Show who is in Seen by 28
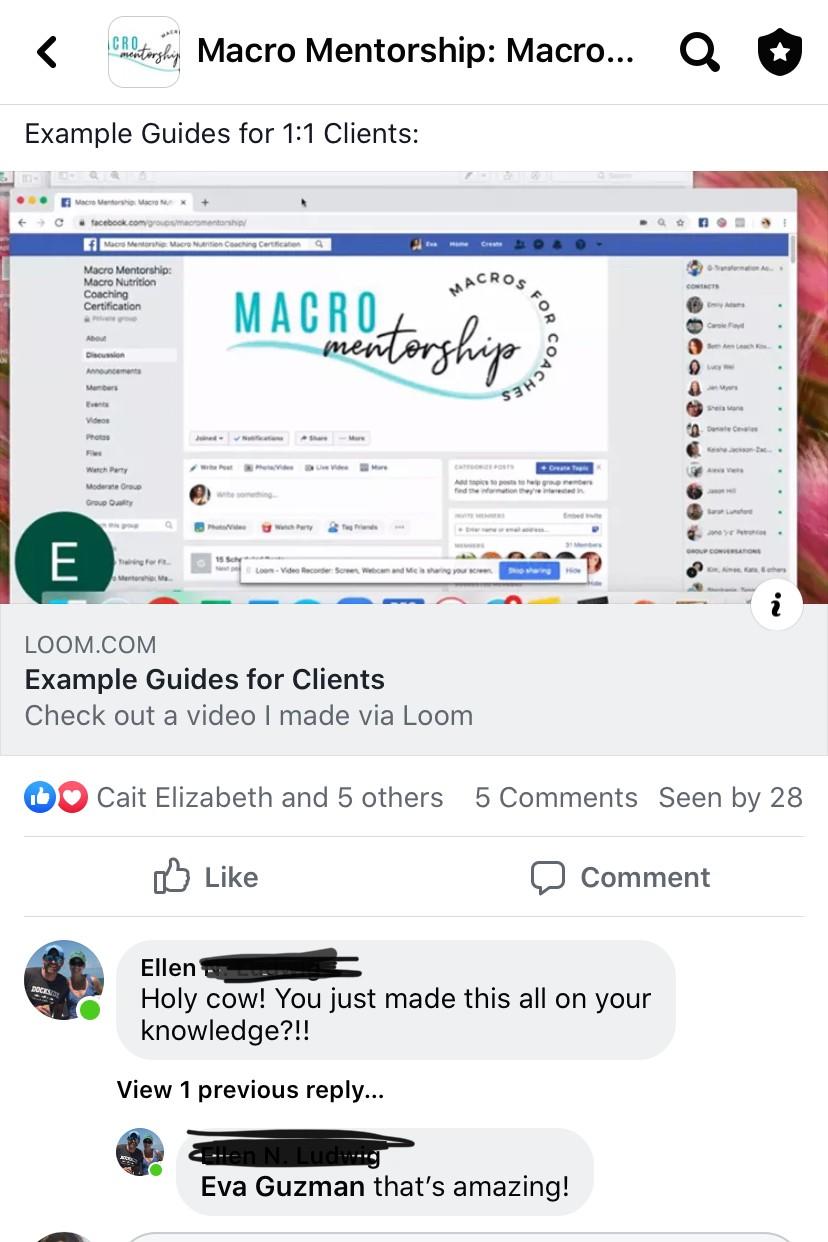This screenshot has height=1242, width=828. [730, 797]
